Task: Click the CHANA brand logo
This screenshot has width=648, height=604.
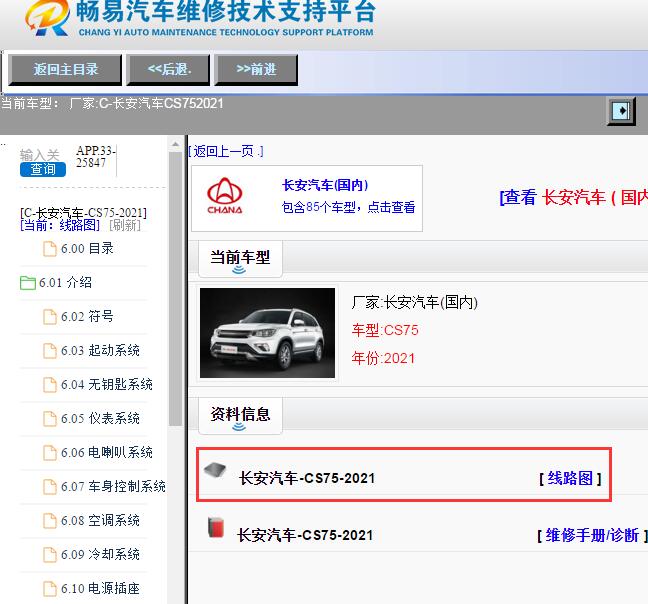Action: pyautogui.click(x=225, y=196)
